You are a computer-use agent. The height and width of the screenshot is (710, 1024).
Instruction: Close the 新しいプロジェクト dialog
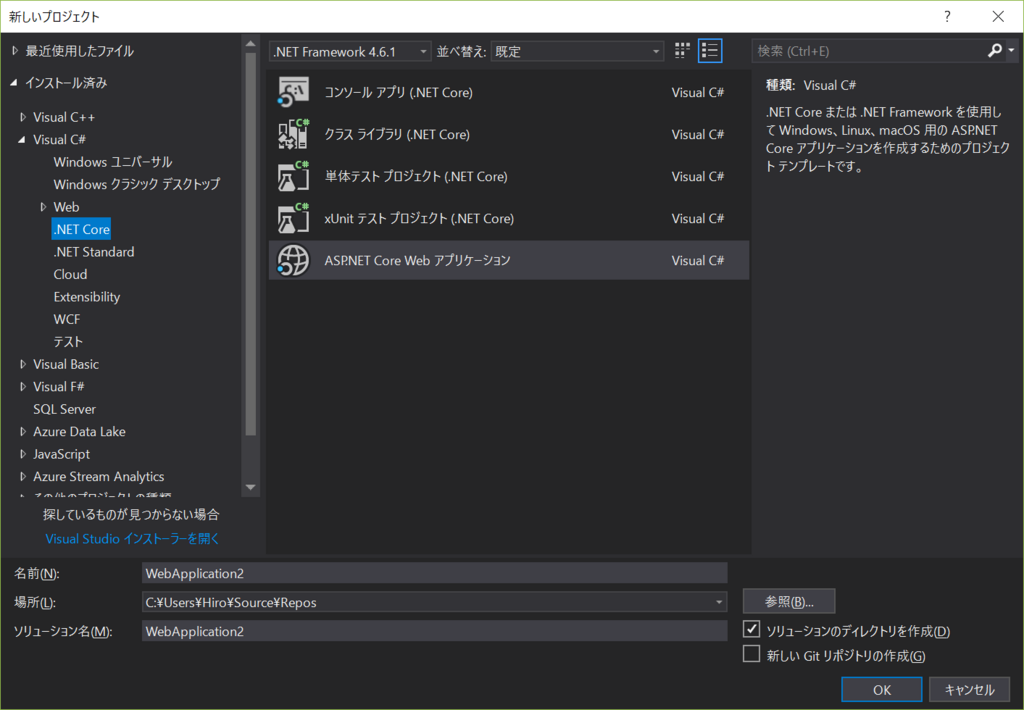[999, 16]
